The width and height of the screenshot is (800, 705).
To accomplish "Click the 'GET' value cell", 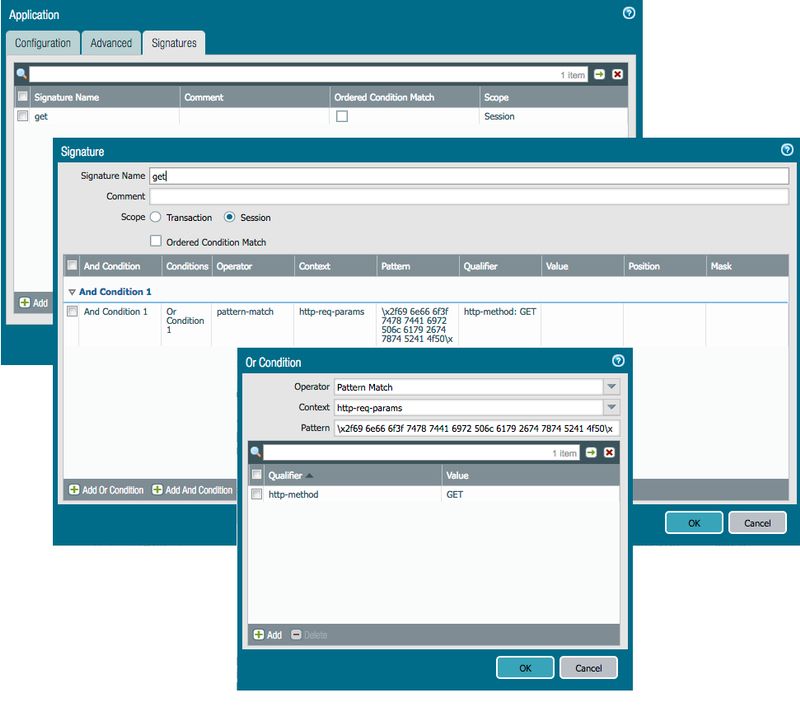I will [455, 494].
